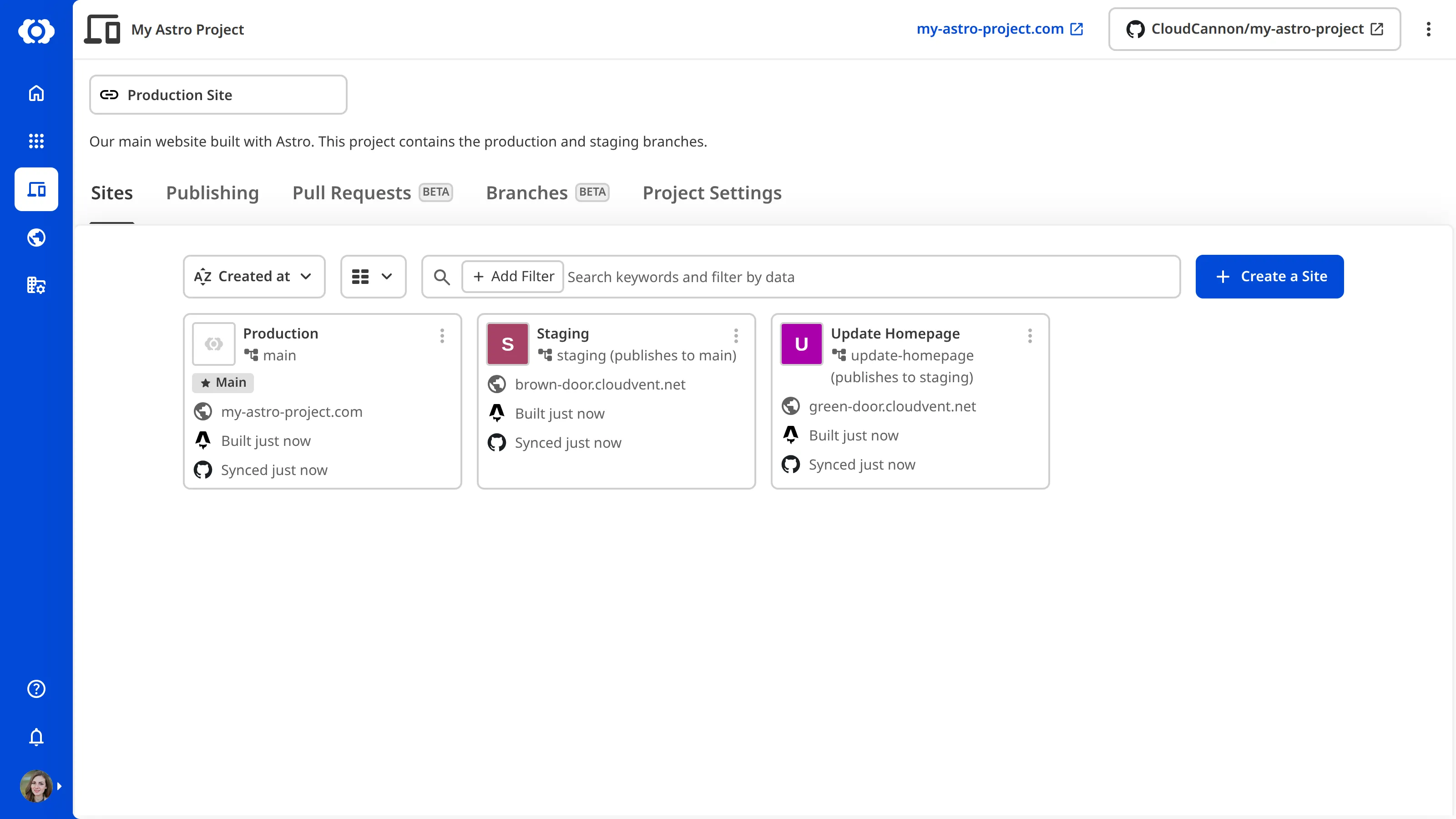The height and width of the screenshot is (819, 1456).
Task: Switch to the Publishing tab
Action: tap(212, 193)
